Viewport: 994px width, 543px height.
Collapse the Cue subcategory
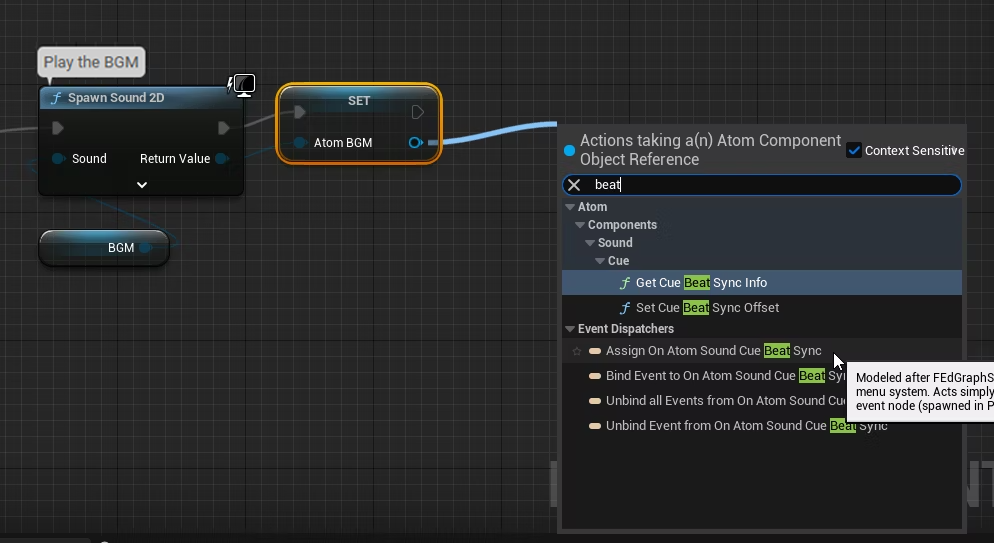coord(598,261)
